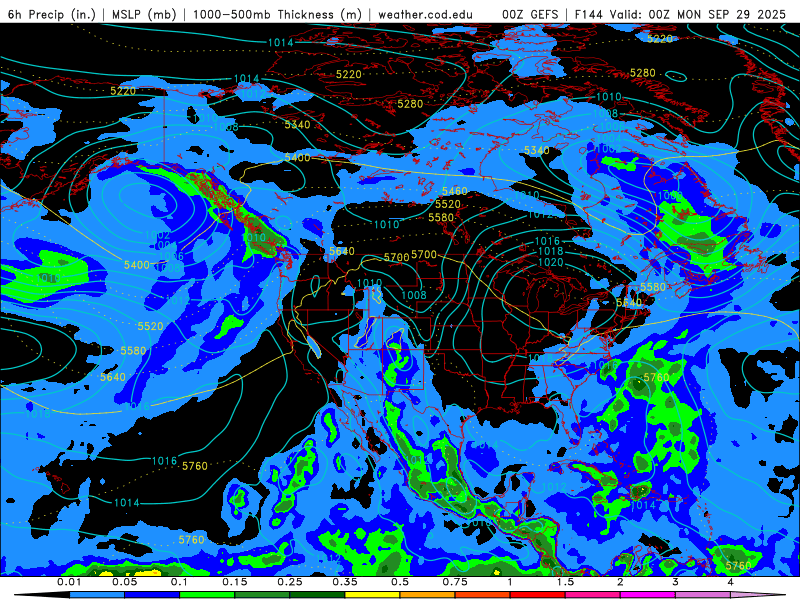The height and width of the screenshot is (600, 800).
Task: Click the 0.15 color bar value
Action: tap(235, 582)
